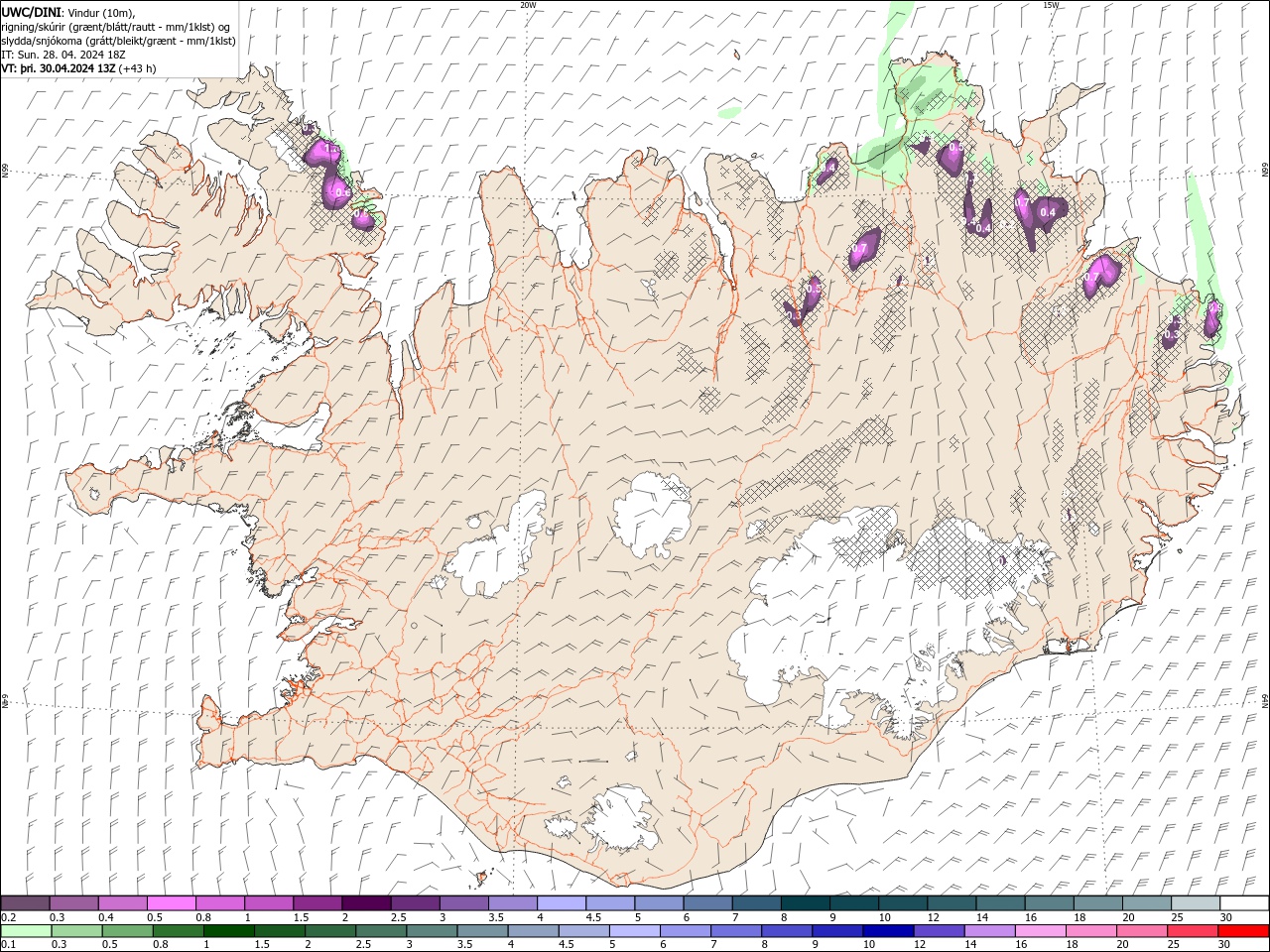Click the rain legend swatch labeled 2
This screenshot has height=952, width=1270.
tap(330, 931)
